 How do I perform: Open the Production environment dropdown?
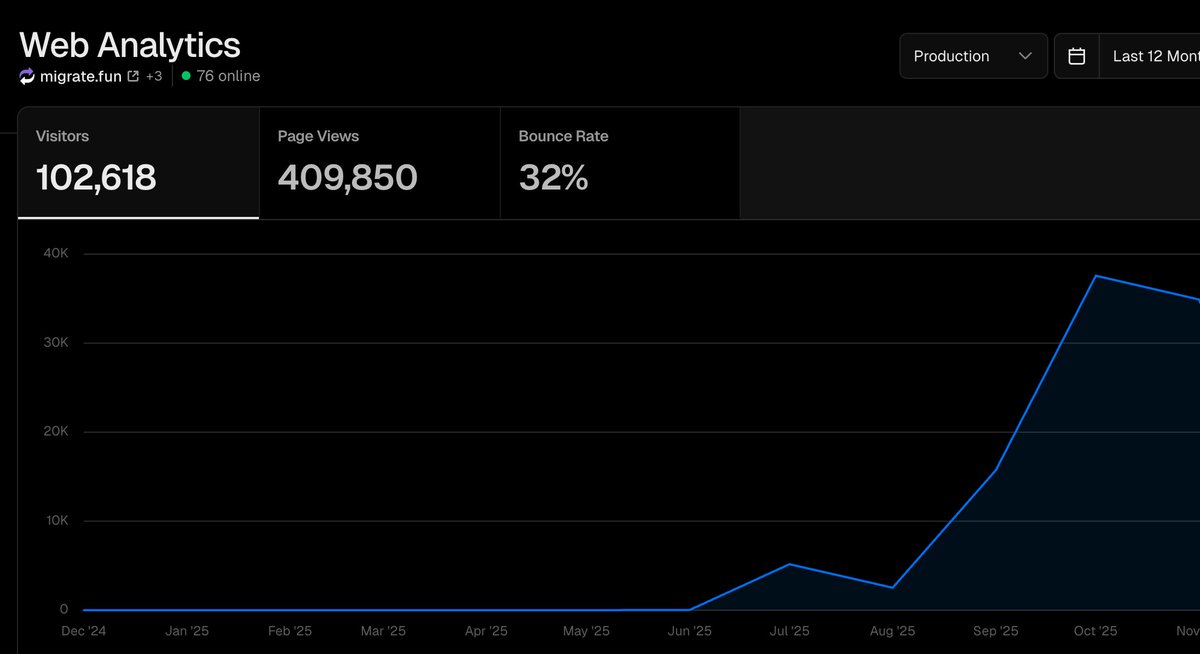[x=973, y=56]
